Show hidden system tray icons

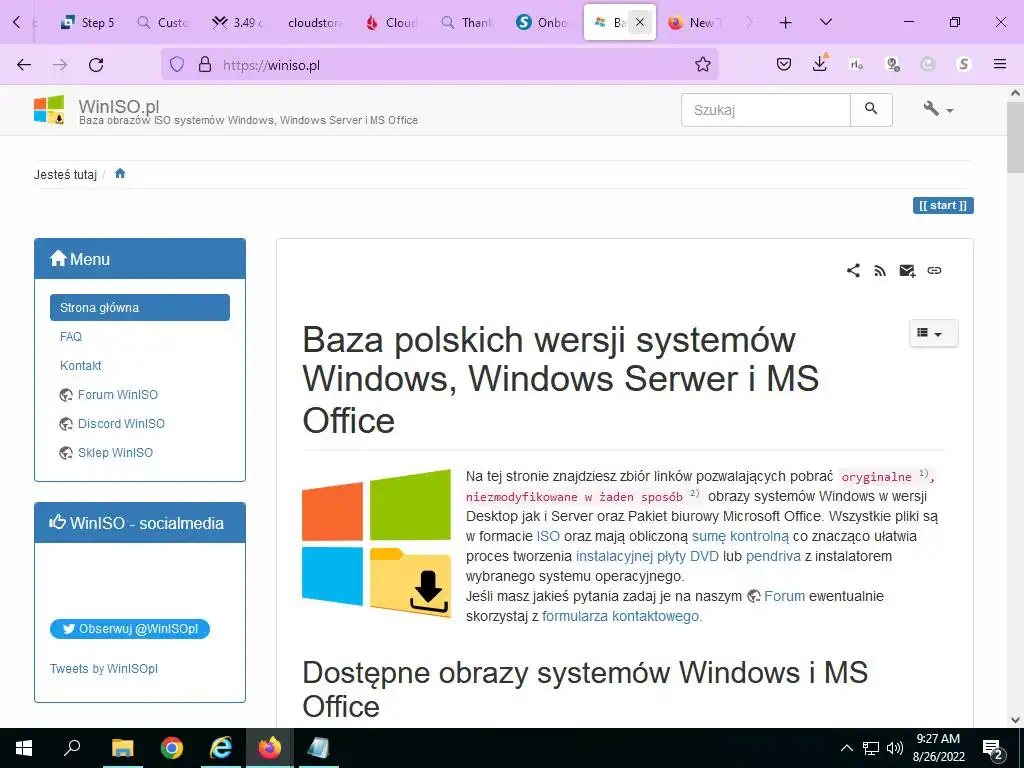point(846,748)
